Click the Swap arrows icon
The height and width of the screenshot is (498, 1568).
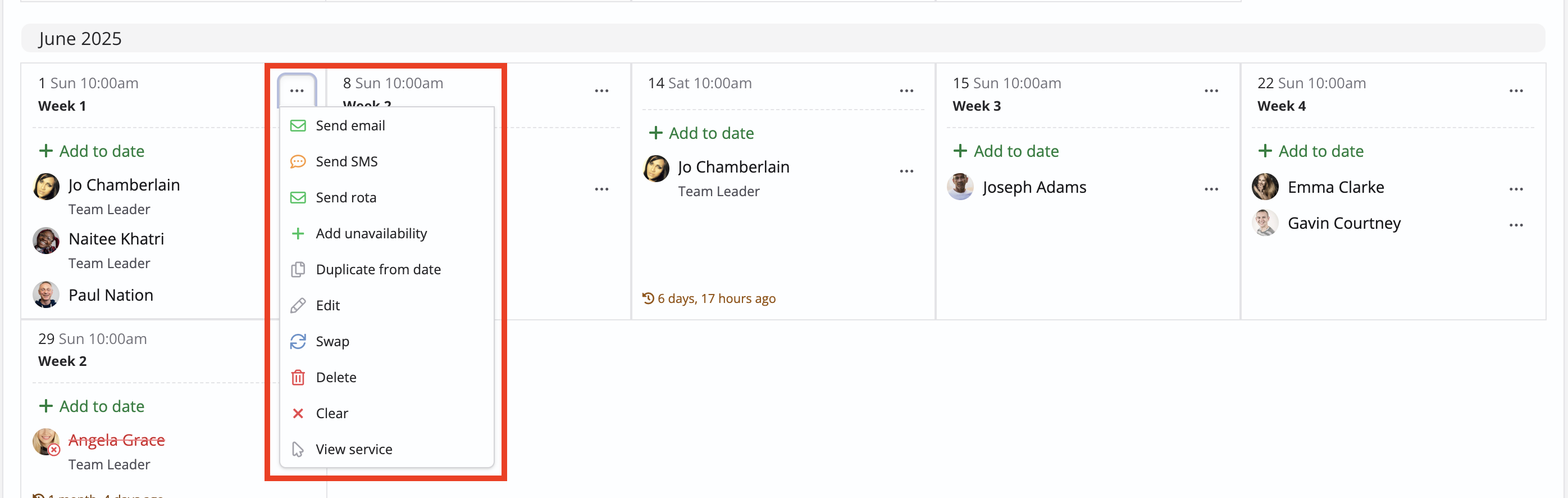298,341
